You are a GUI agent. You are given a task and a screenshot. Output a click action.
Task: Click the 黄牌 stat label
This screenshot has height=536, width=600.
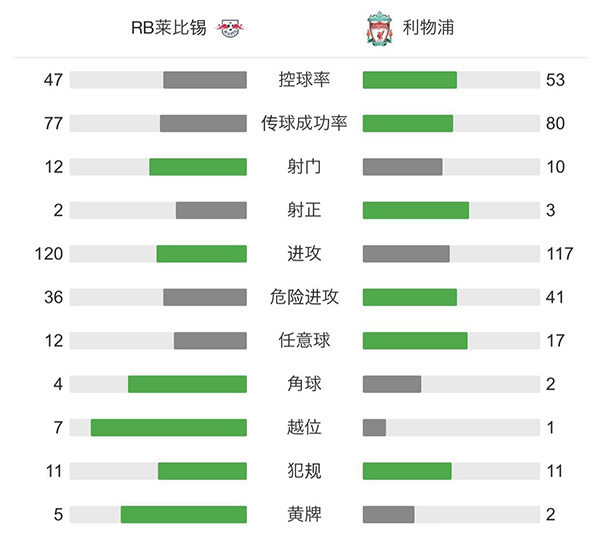tap(304, 514)
